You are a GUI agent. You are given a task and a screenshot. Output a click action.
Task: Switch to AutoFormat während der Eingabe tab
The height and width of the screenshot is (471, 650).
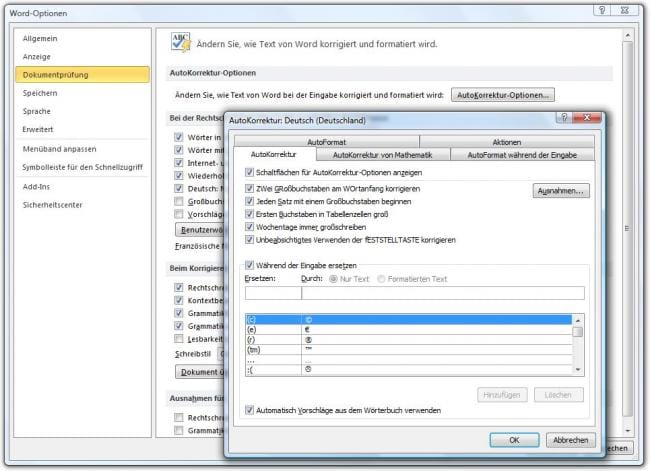coord(522,155)
